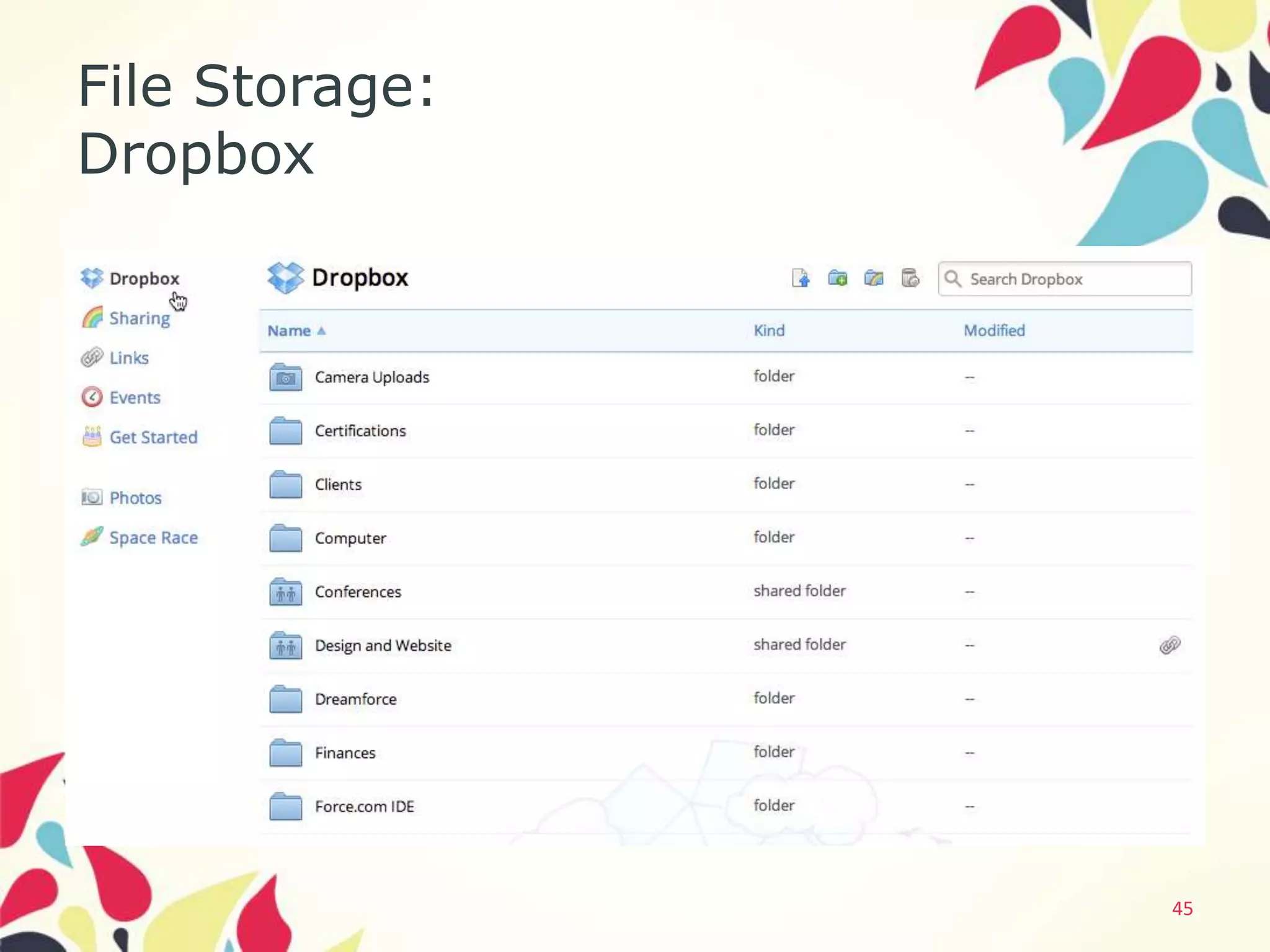The width and height of the screenshot is (1270, 952).
Task: Click 'folder' kind in Dreamforce row
Action: pos(774,698)
